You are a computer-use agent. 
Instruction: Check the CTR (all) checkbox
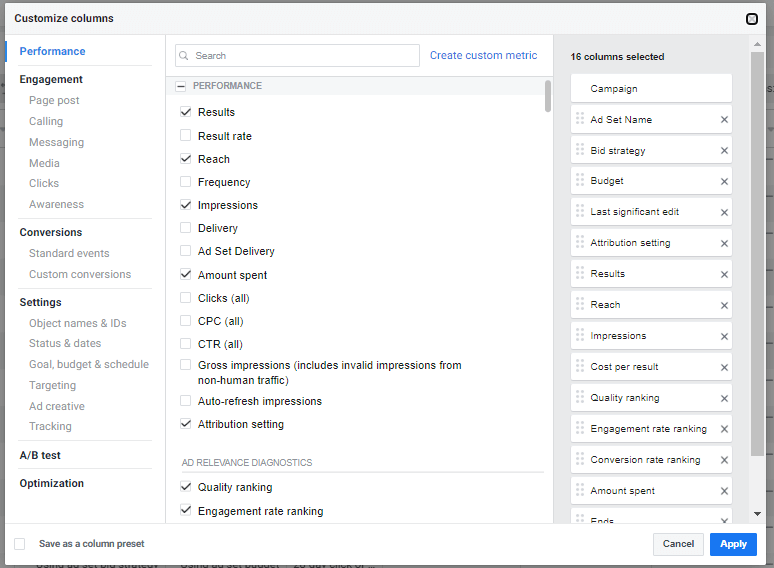pos(186,343)
